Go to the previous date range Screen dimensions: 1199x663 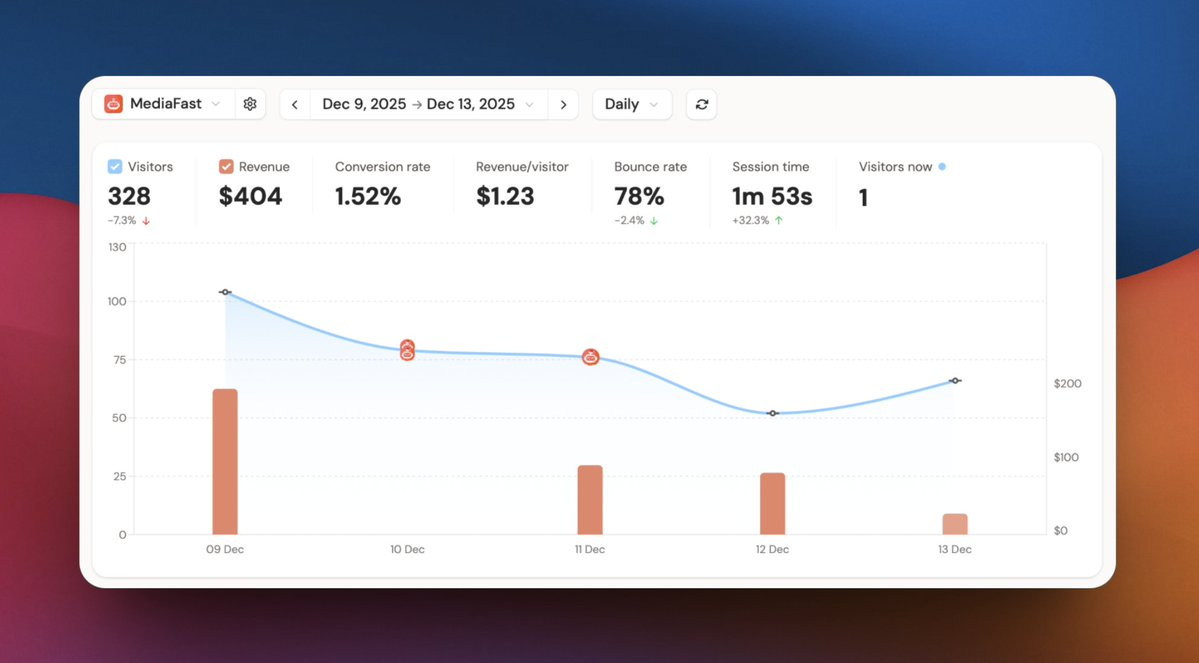pos(294,105)
